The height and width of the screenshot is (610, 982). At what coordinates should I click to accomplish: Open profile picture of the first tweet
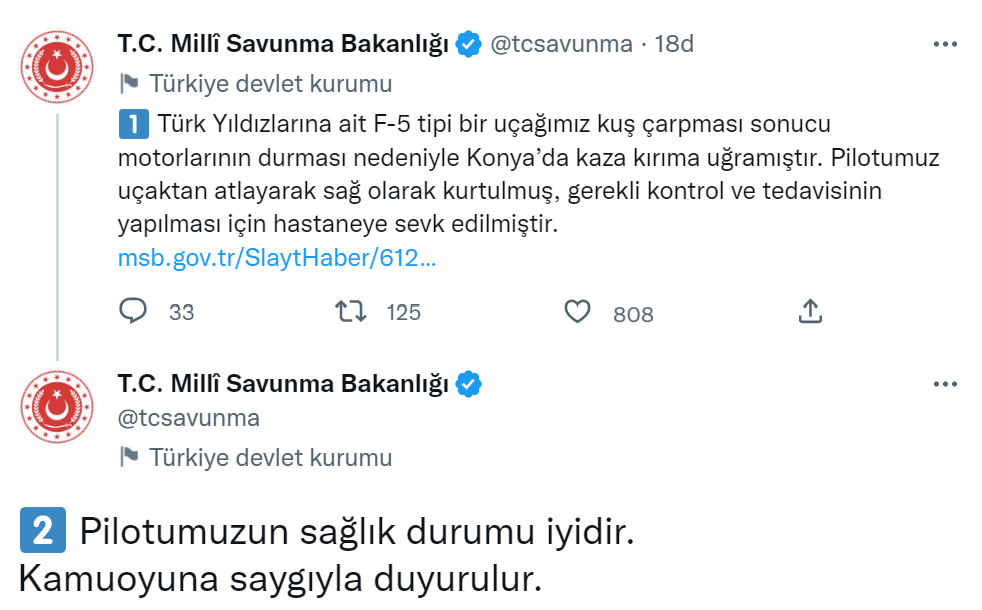[57, 66]
